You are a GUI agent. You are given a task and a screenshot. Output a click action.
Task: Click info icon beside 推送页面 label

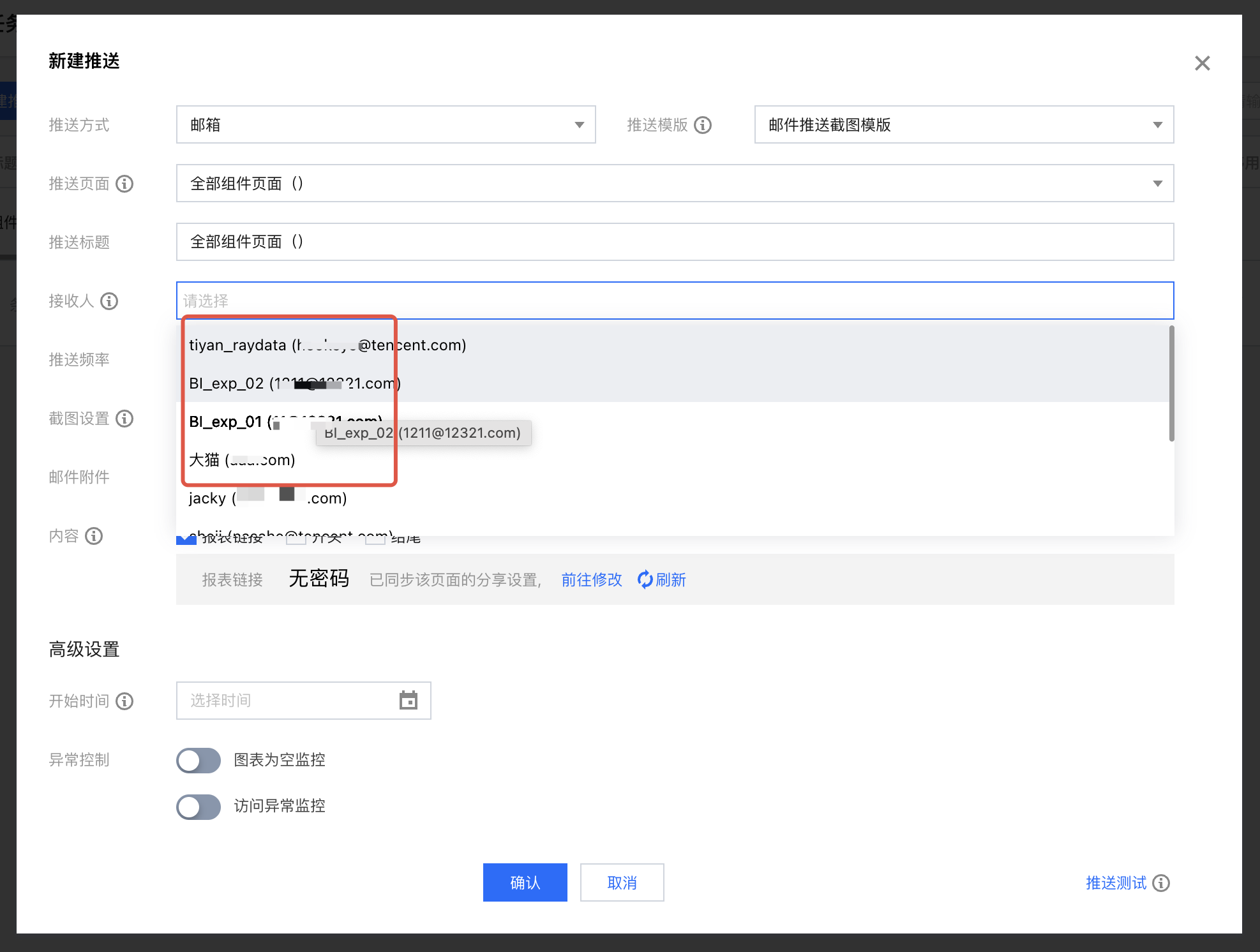click(x=124, y=184)
